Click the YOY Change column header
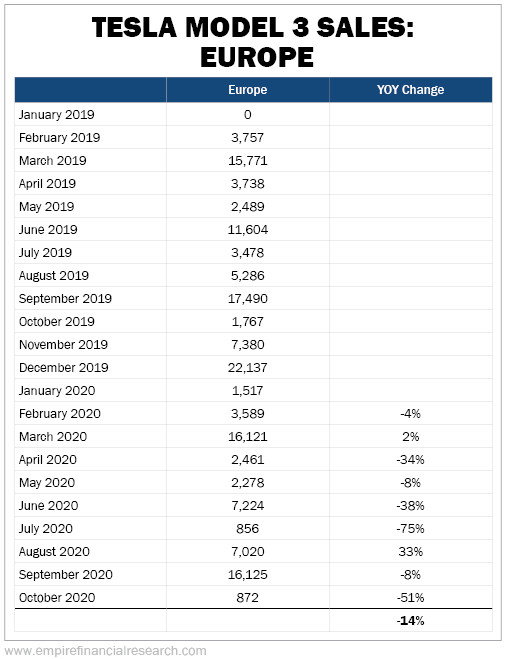Screen dimensions: 506x659 (x=410, y=90)
